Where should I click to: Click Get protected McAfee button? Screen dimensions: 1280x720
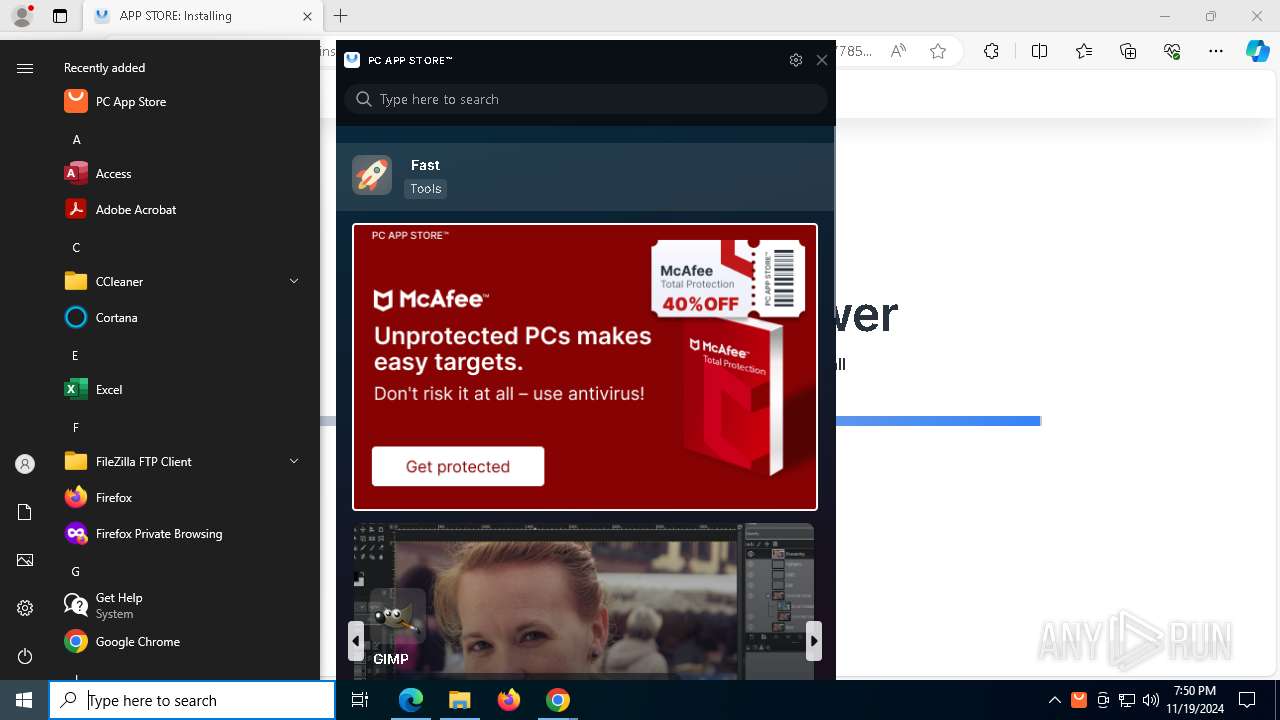[458, 466]
